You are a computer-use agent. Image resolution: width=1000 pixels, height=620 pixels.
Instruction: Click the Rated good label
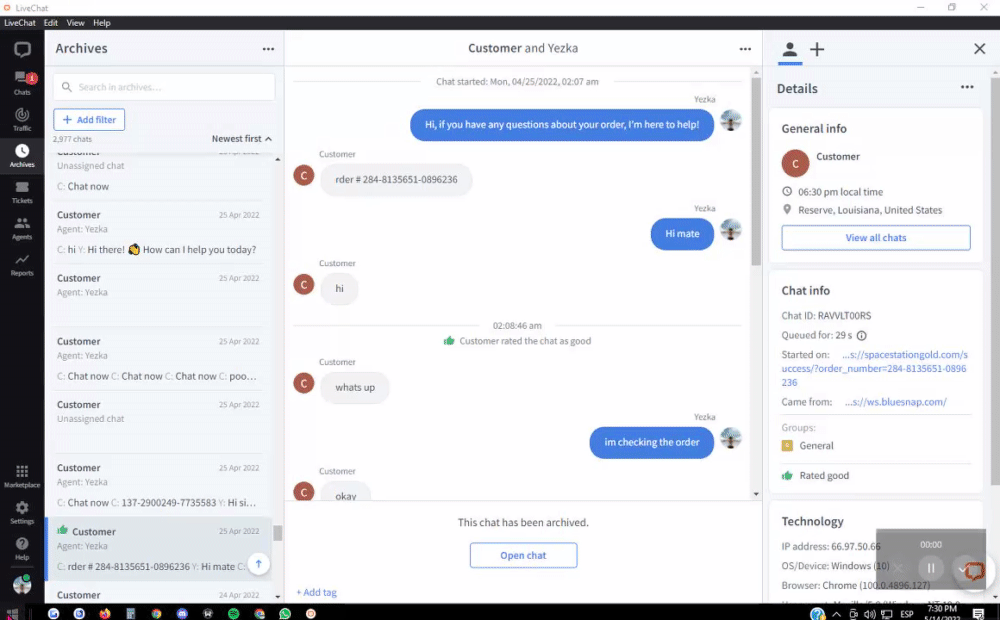824,476
